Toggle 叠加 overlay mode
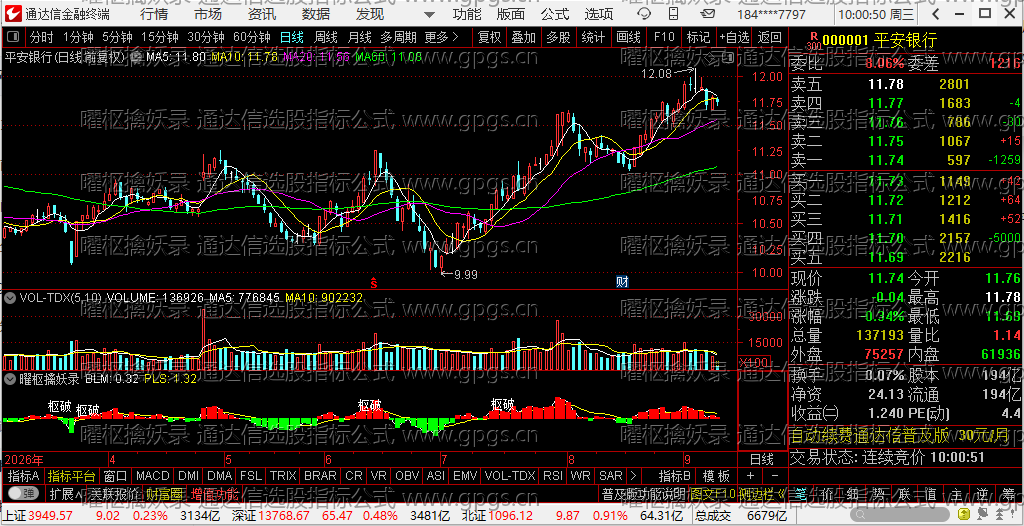 coord(523,37)
